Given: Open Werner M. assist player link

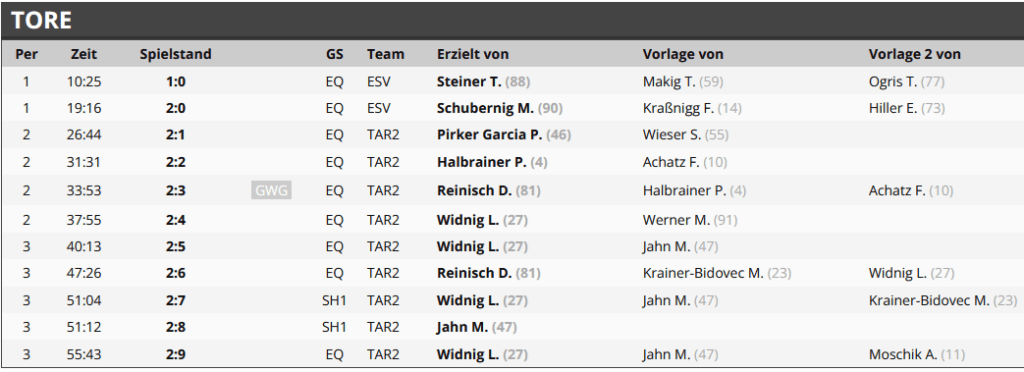Looking at the screenshot, I should coord(676,220).
